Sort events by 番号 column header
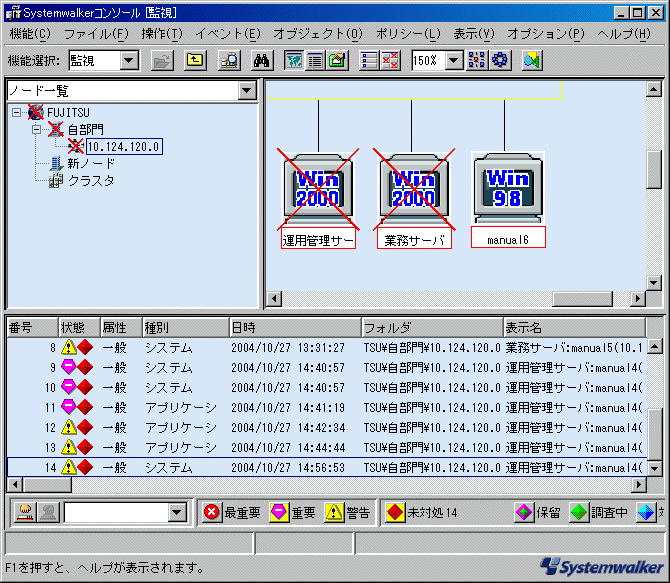670x583 pixels. [32, 327]
